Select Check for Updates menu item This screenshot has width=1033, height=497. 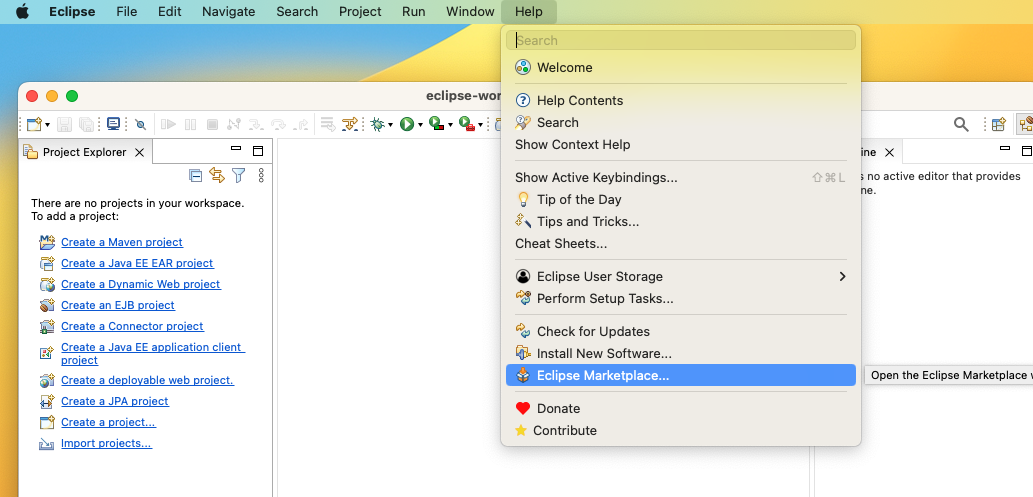[x=681, y=332]
